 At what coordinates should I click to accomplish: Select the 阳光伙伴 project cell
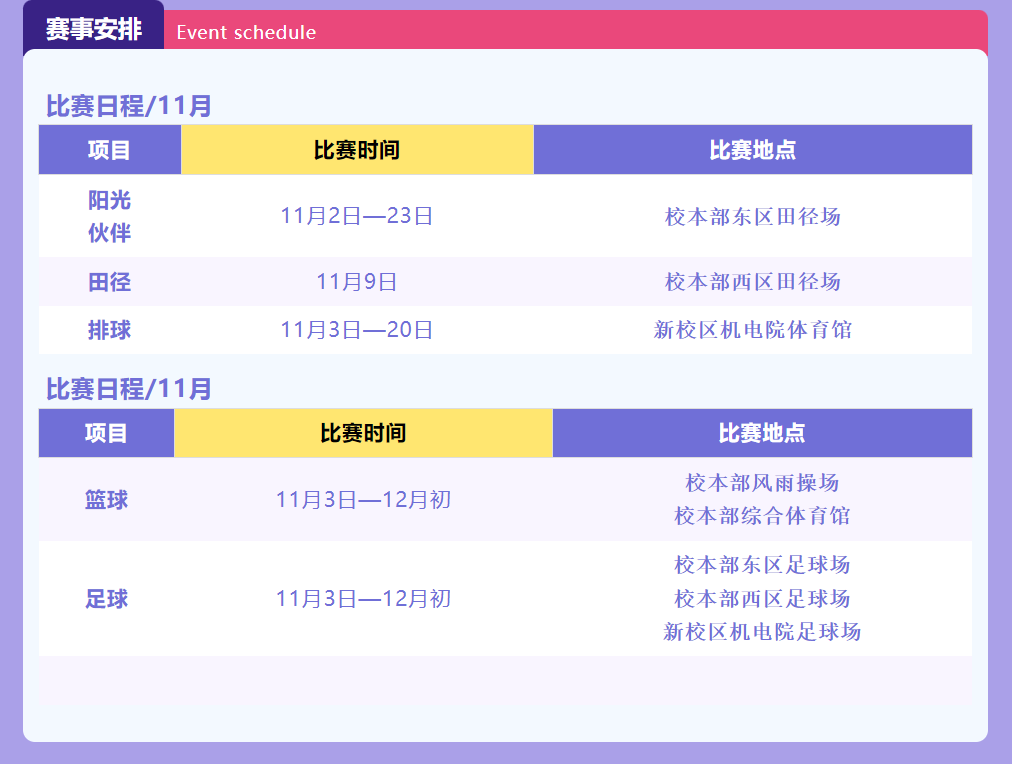pyautogui.click(x=109, y=216)
